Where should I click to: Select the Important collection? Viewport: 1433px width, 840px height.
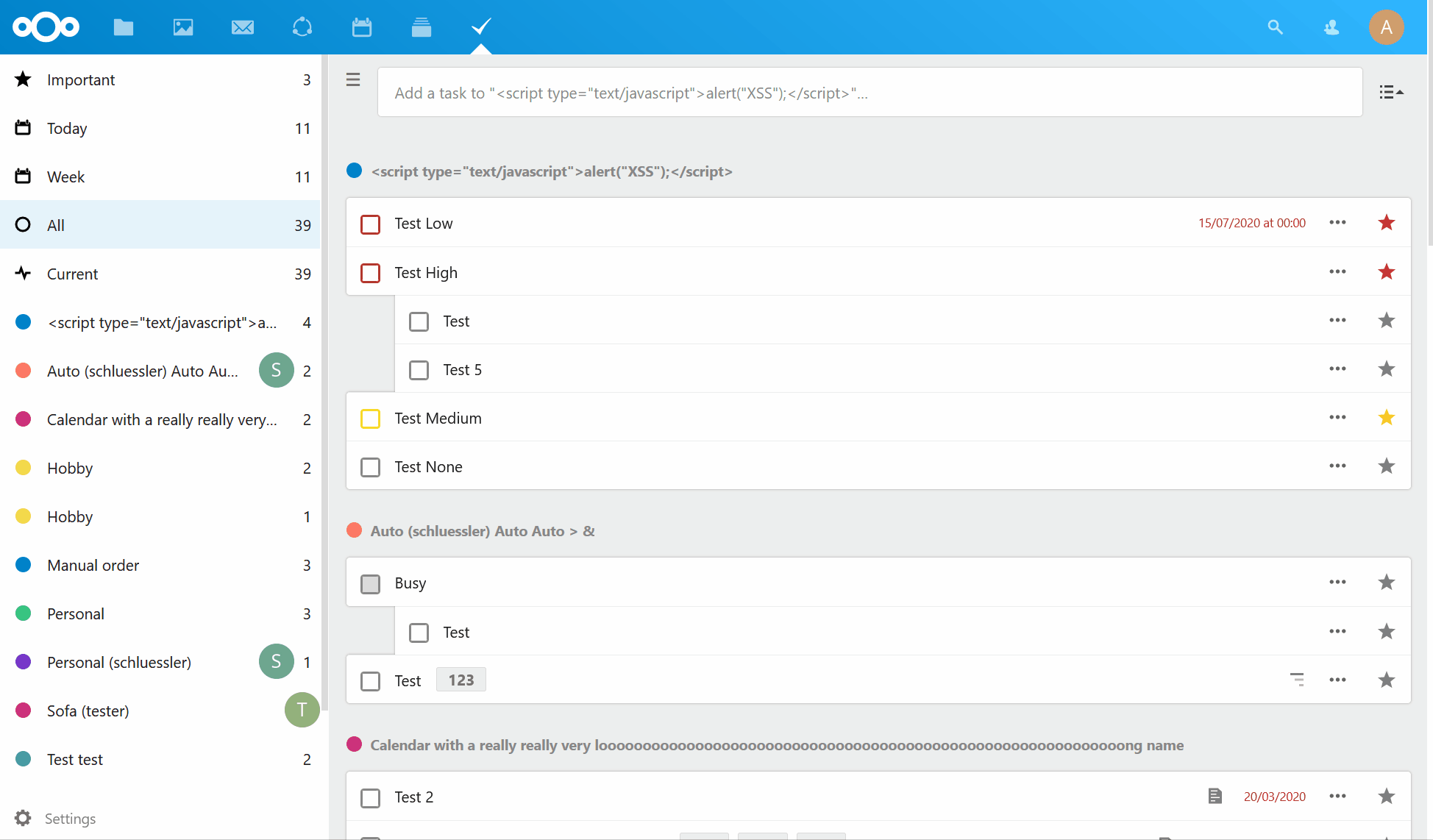pyautogui.click(x=81, y=80)
